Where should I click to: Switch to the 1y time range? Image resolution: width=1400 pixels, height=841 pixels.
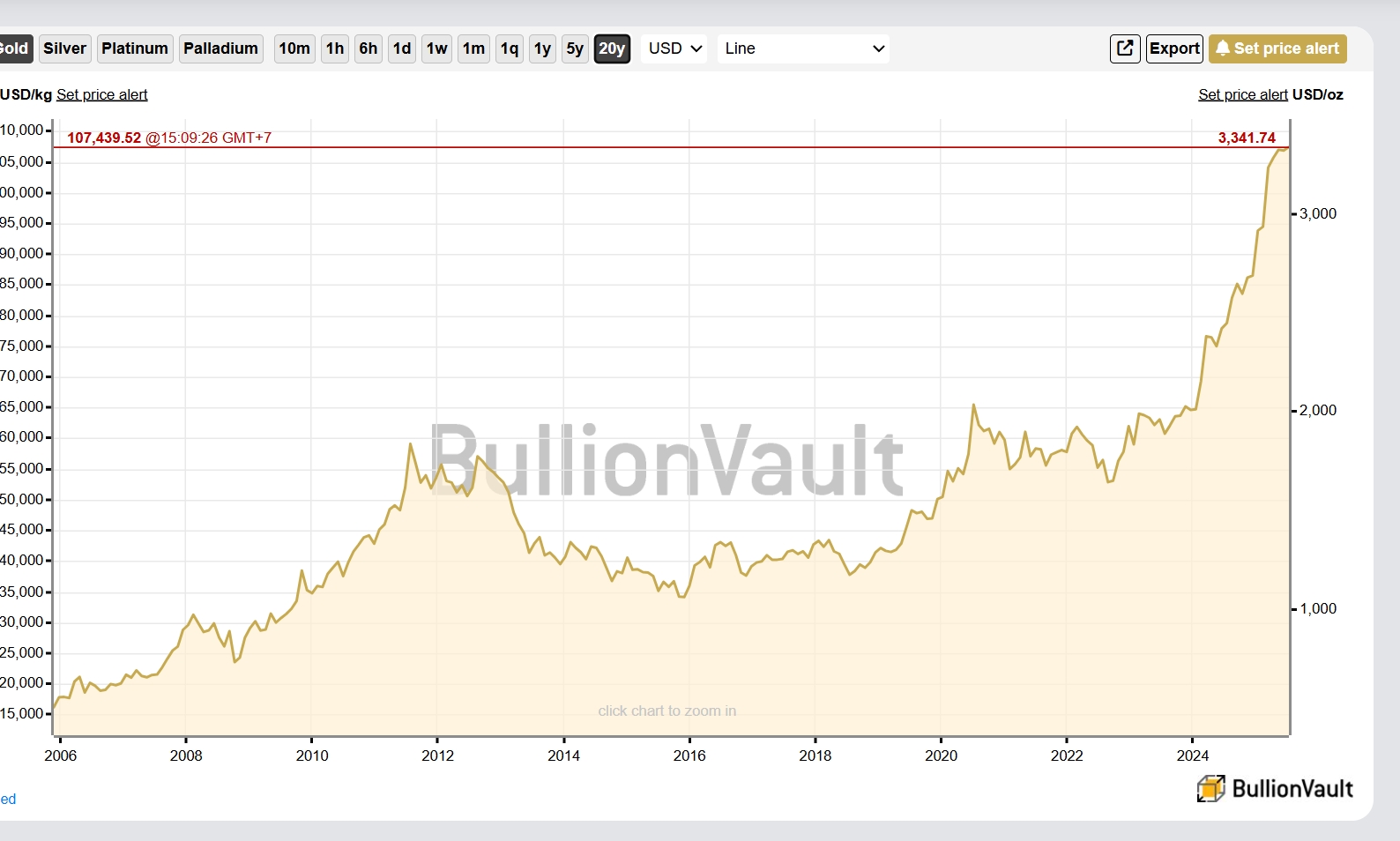(543, 48)
